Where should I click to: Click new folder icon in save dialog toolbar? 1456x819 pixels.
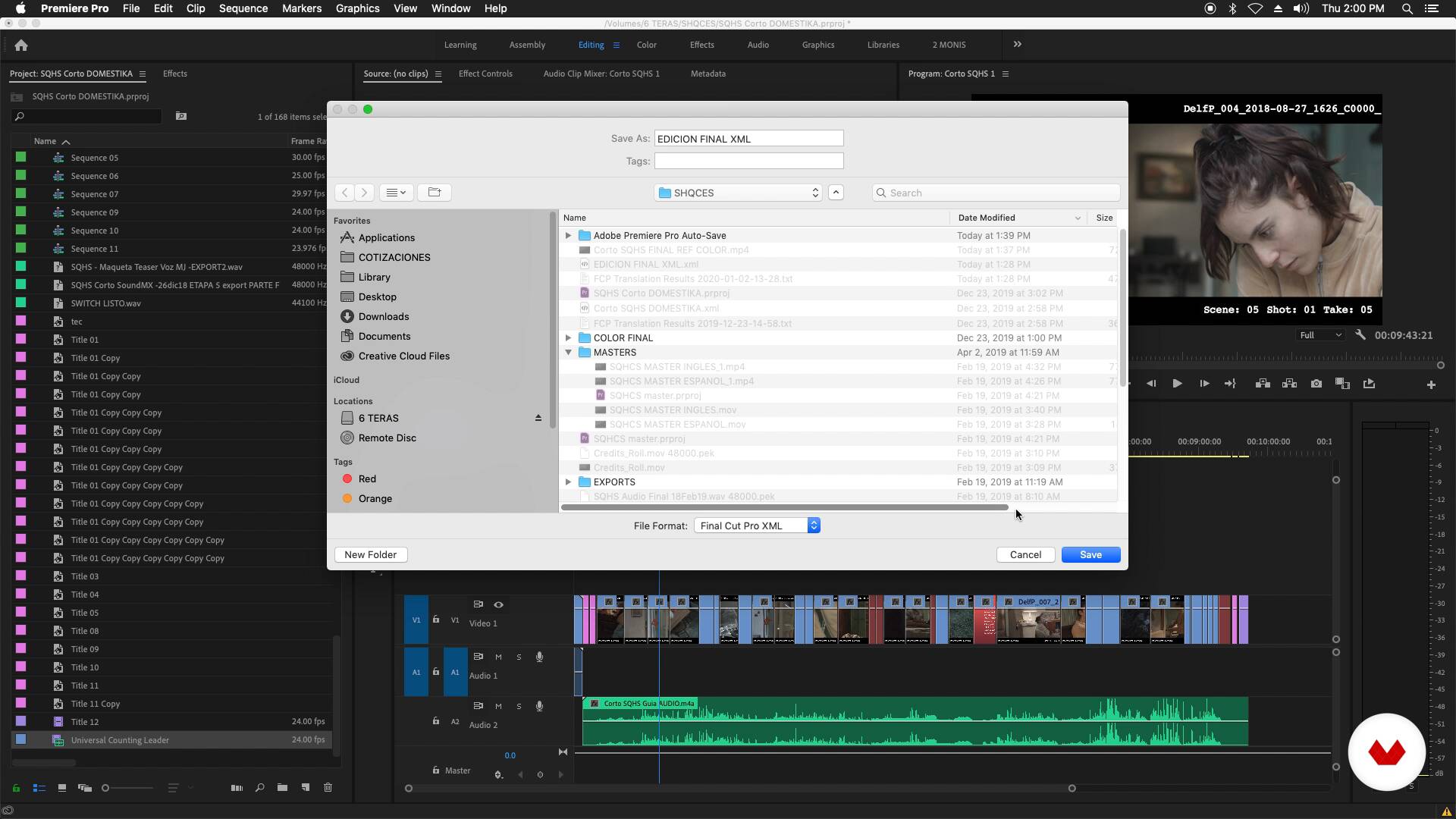pyautogui.click(x=435, y=193)
